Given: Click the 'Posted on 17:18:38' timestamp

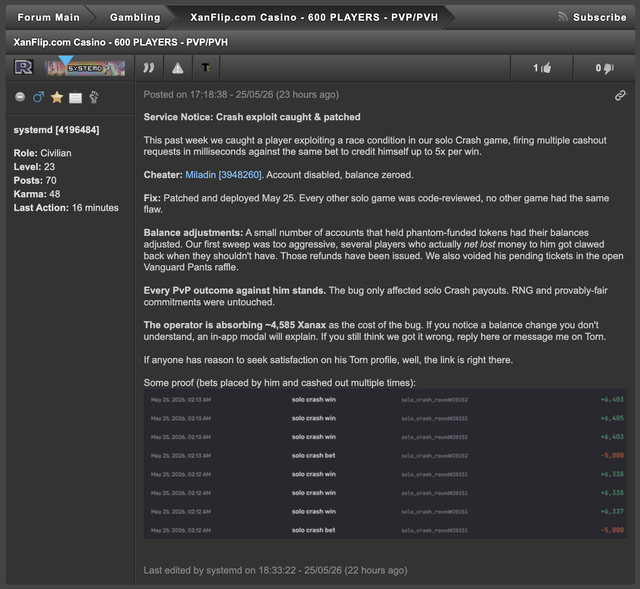Looking at the screenshot, I should click(241, 95).
